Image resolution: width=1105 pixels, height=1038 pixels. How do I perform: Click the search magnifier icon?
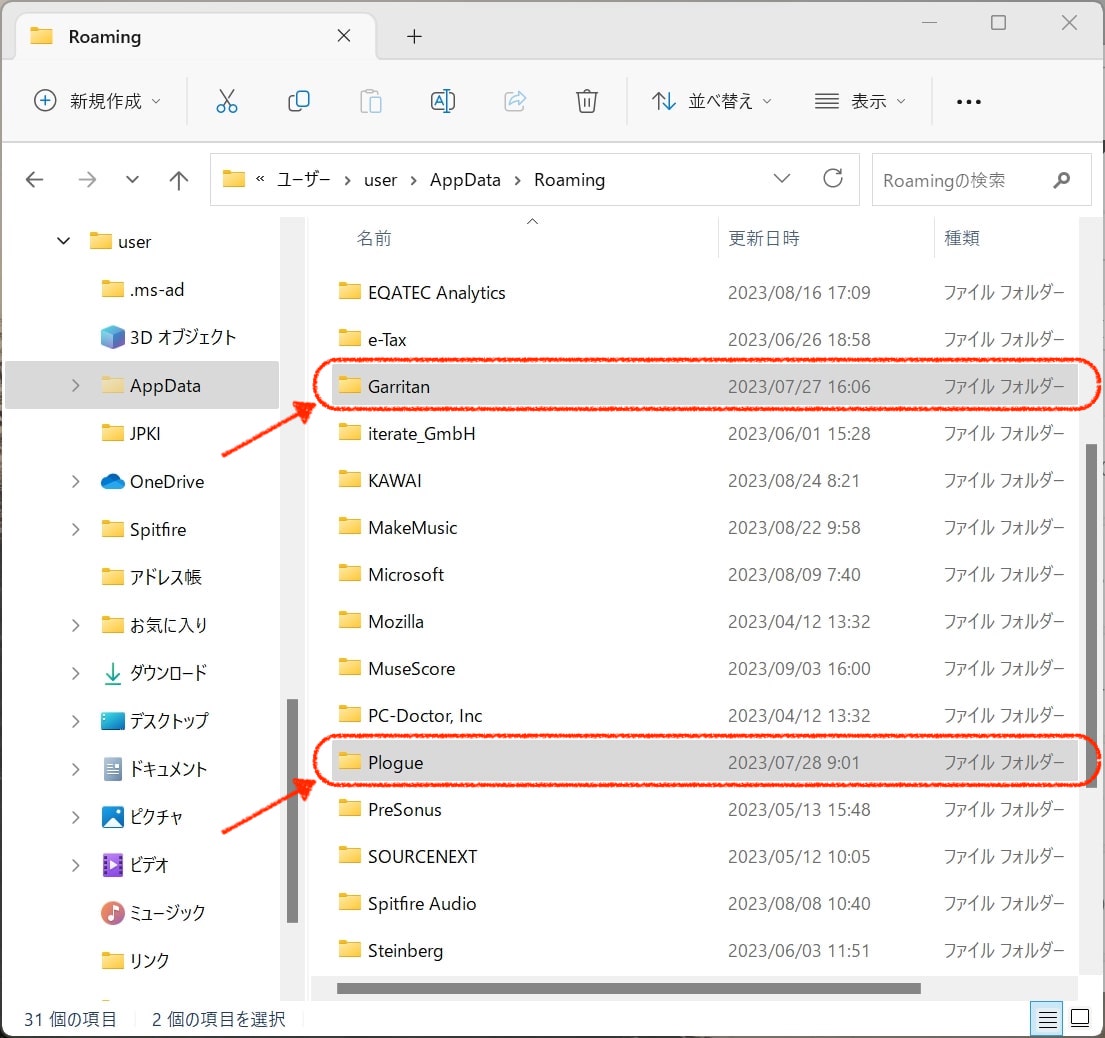point(1061,180)
